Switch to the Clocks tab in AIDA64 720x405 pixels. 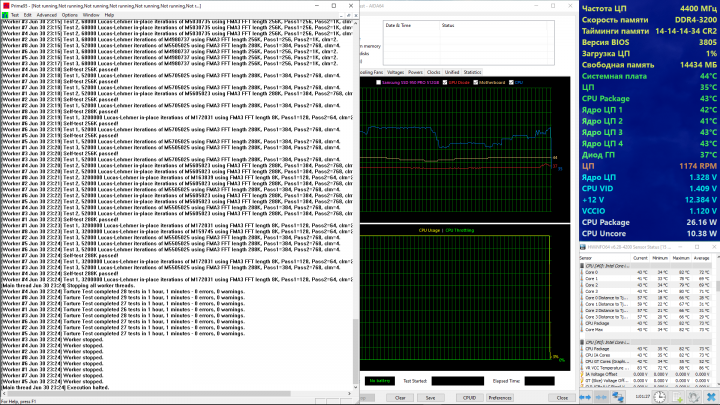point(433,72)
